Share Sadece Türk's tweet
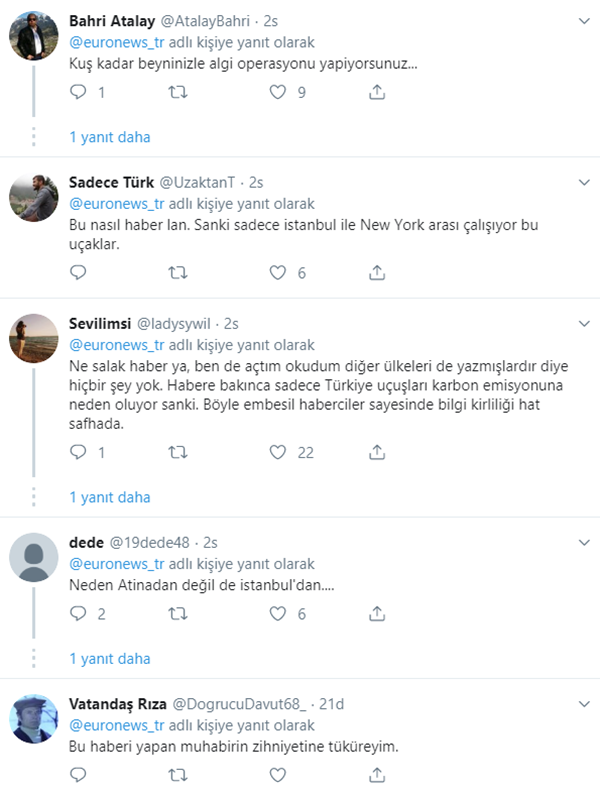The width and height of the screenshot is (600, 792). click(x=377, y=272)
